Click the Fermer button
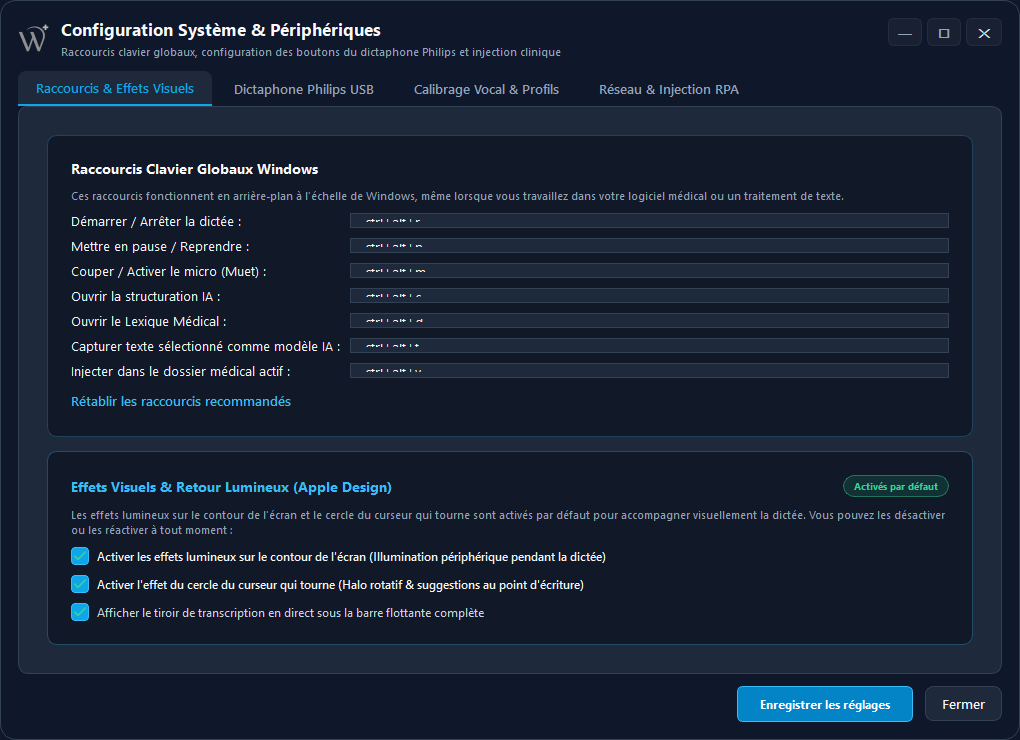1020x740 pixels. point(963,704)
